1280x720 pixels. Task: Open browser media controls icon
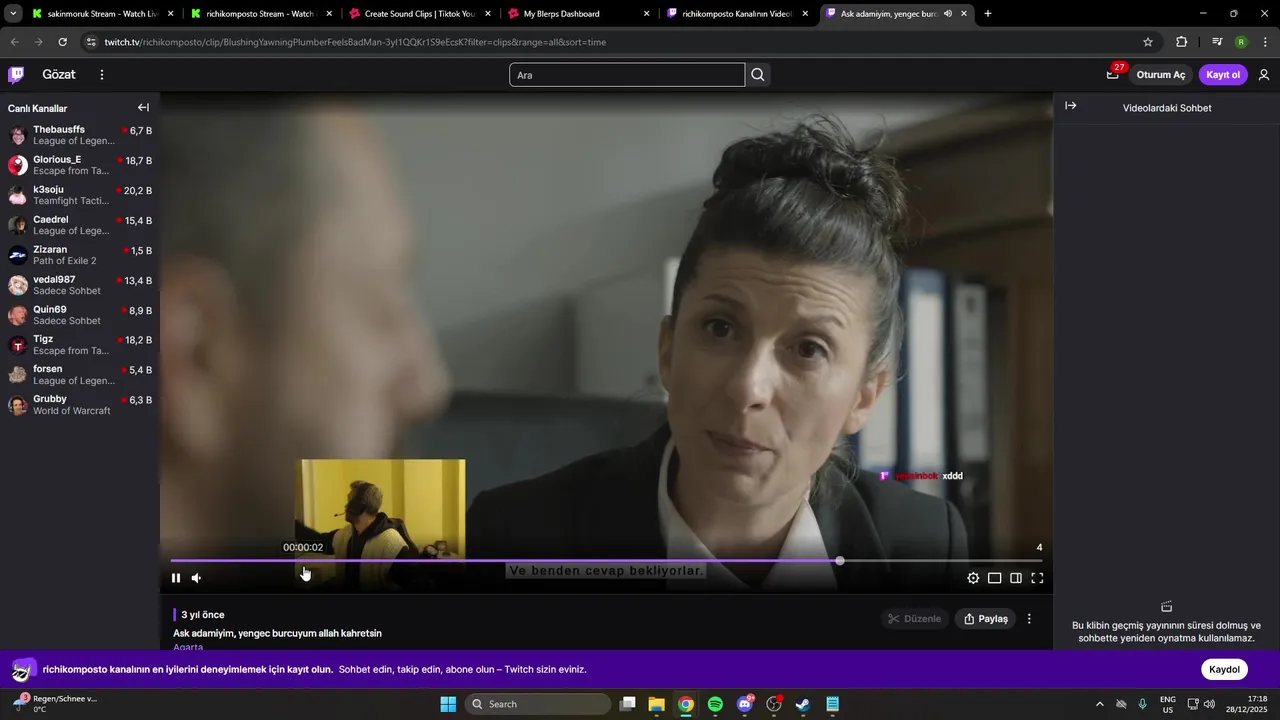[x=1217, y=42]
